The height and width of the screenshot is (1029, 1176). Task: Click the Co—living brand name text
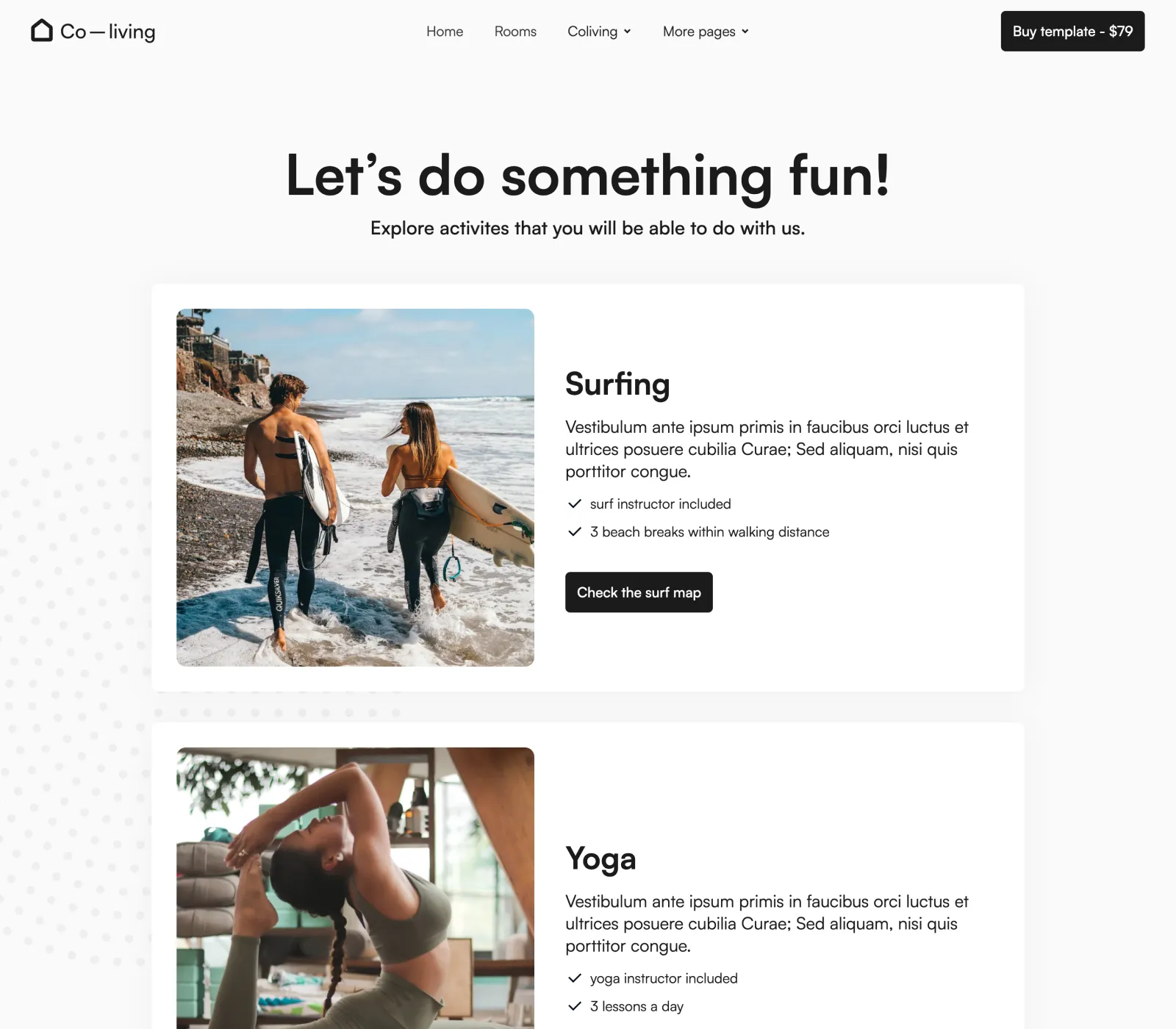click(108, 32)
